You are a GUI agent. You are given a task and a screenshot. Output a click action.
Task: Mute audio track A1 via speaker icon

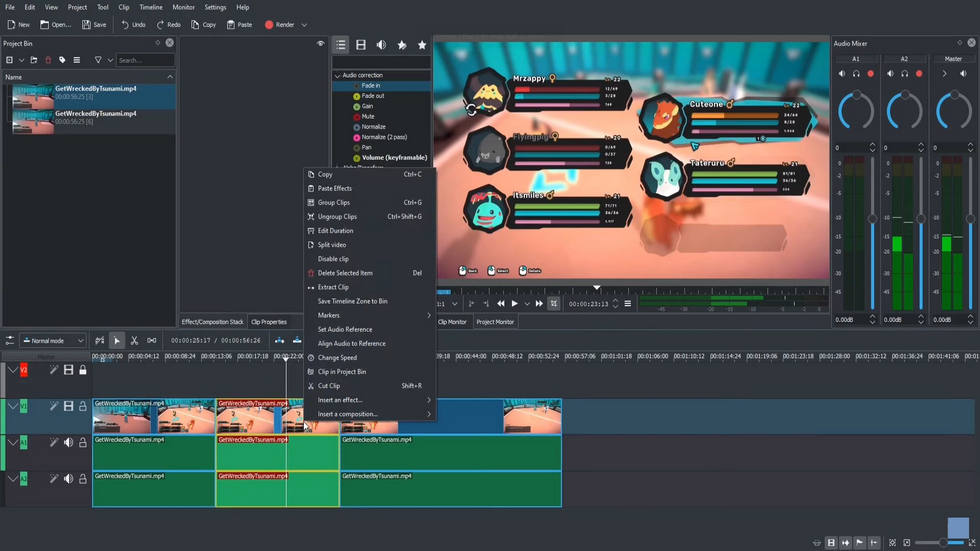coord(69,443)
